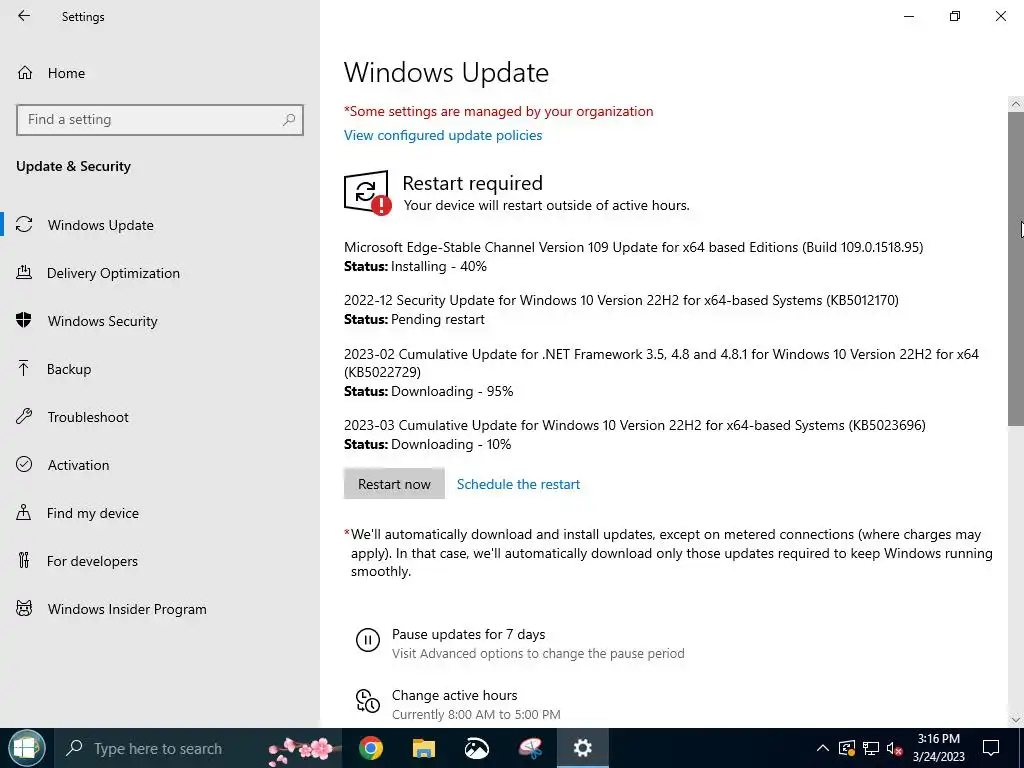The image size is (1024, 768).
Task: Click the Troubleshoot wrench icon
Action: coord(24,416)
